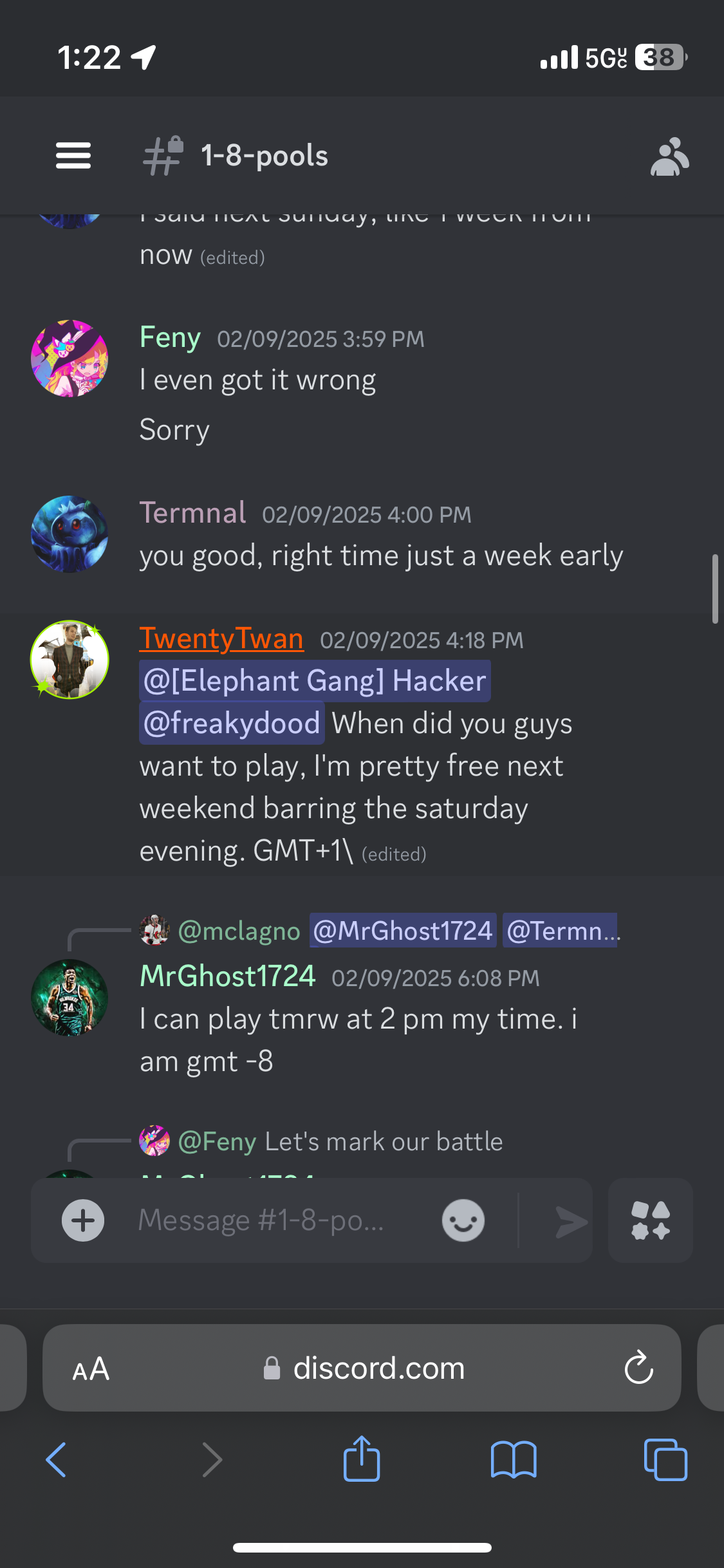Viewport: 724px width, 1568px height.
Task: Tap the plus attachment button
Action: coord(83,1220)
